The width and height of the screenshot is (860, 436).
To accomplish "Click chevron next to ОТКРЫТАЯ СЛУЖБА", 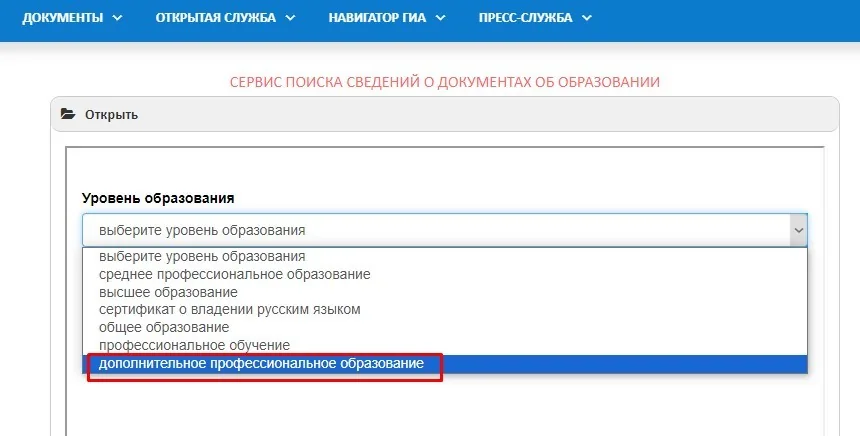I will (290, 18).
